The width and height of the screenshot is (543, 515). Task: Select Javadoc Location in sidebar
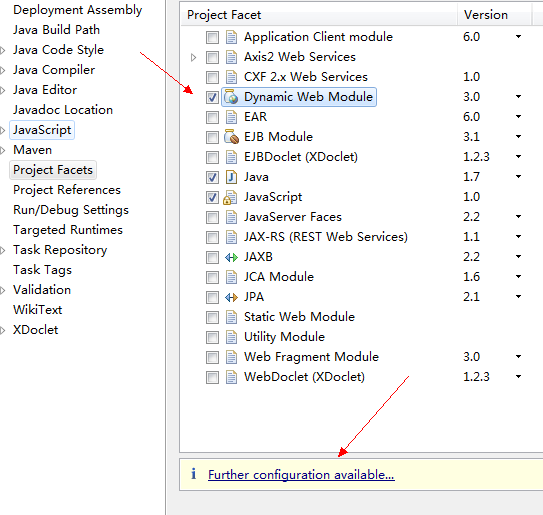pyautogui.click(x=63, y=110)
